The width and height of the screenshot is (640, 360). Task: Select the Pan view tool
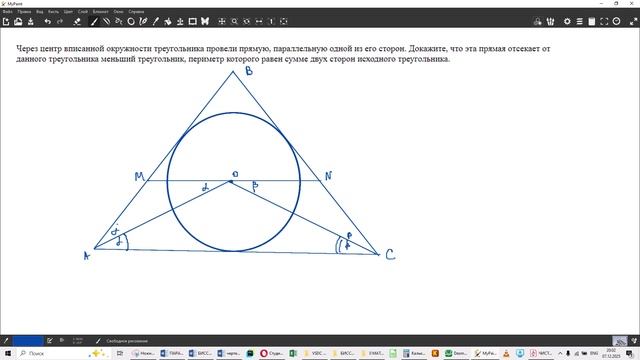coord(222,22)
